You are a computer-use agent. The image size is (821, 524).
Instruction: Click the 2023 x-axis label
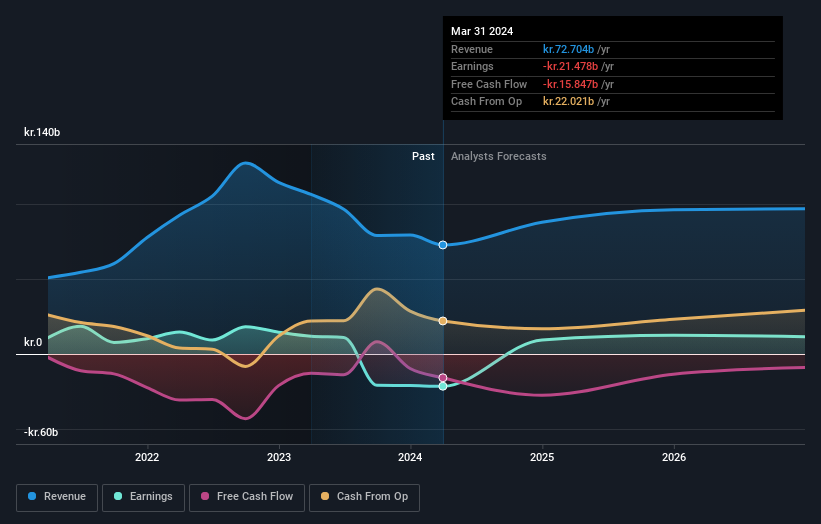[x=279, y=457]
